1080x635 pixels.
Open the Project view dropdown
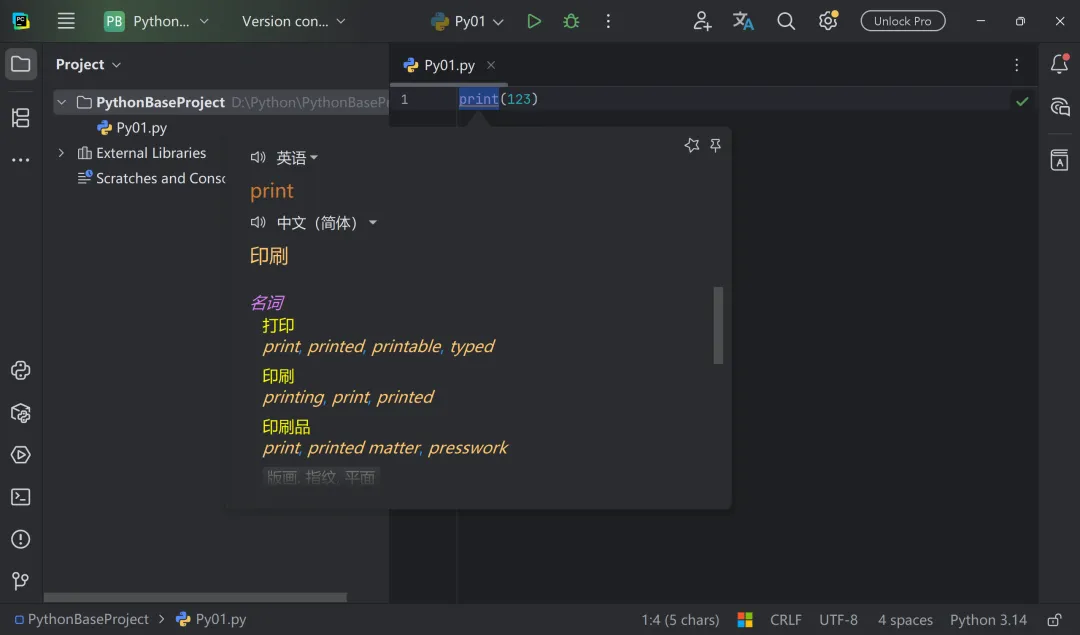click(x=88, y=64)
